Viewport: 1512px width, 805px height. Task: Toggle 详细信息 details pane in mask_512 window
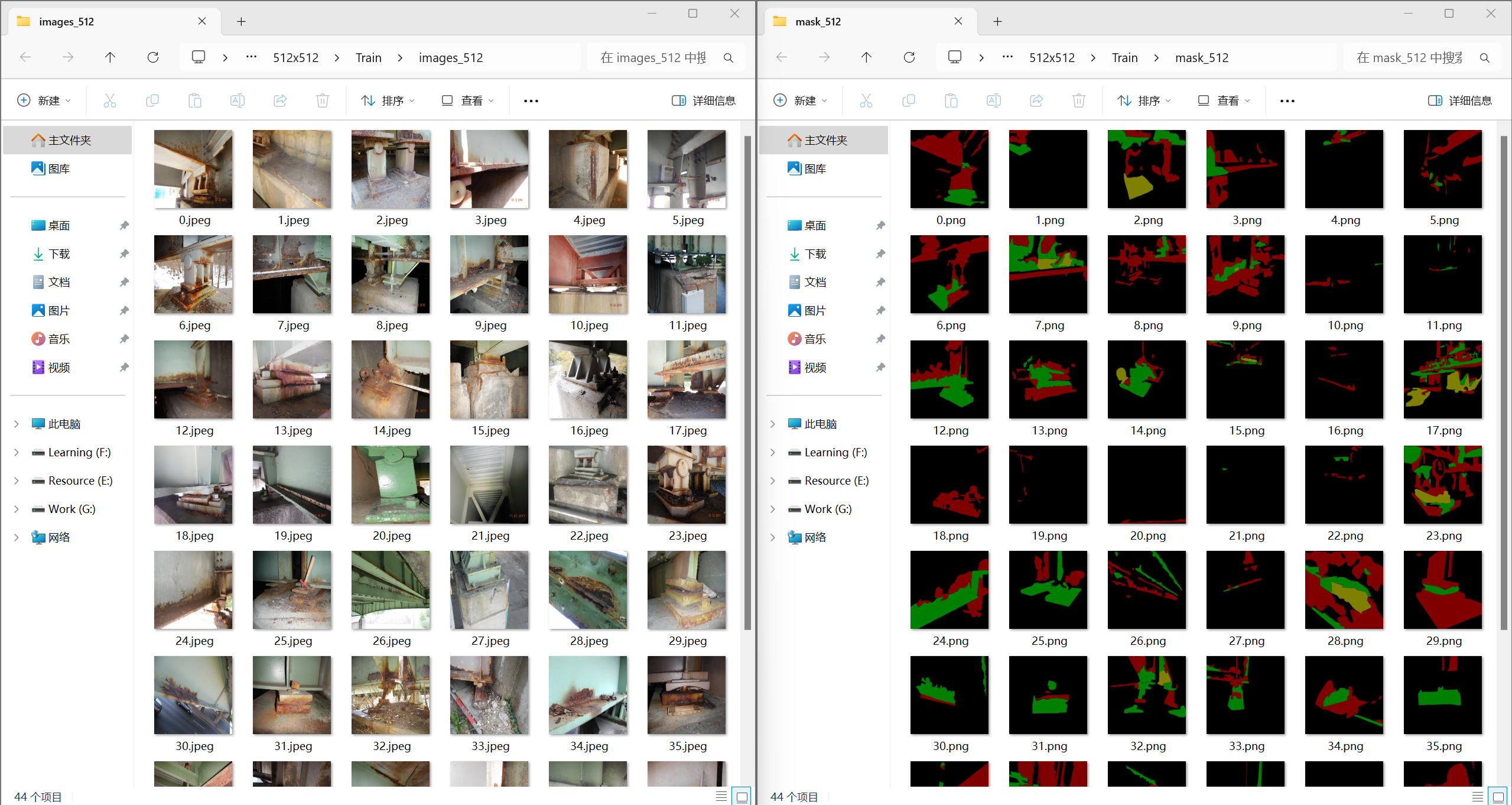coord(1460,100)
